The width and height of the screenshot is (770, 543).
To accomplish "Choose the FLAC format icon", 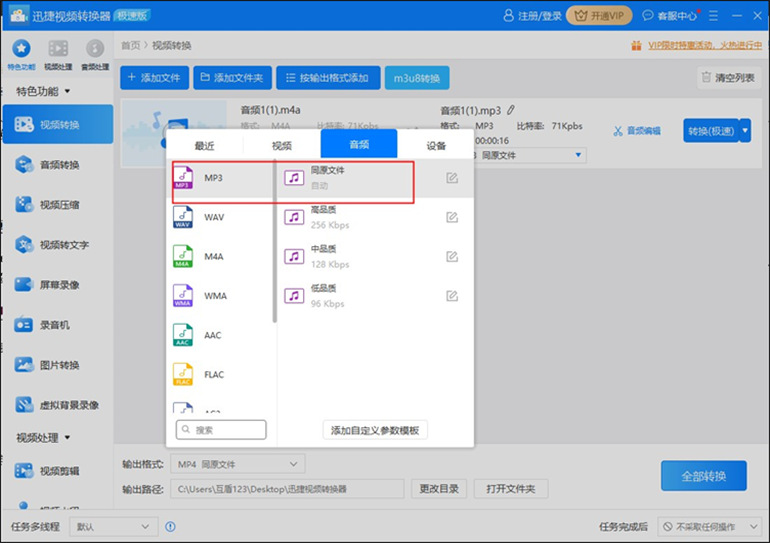I will tap(183, 375).
